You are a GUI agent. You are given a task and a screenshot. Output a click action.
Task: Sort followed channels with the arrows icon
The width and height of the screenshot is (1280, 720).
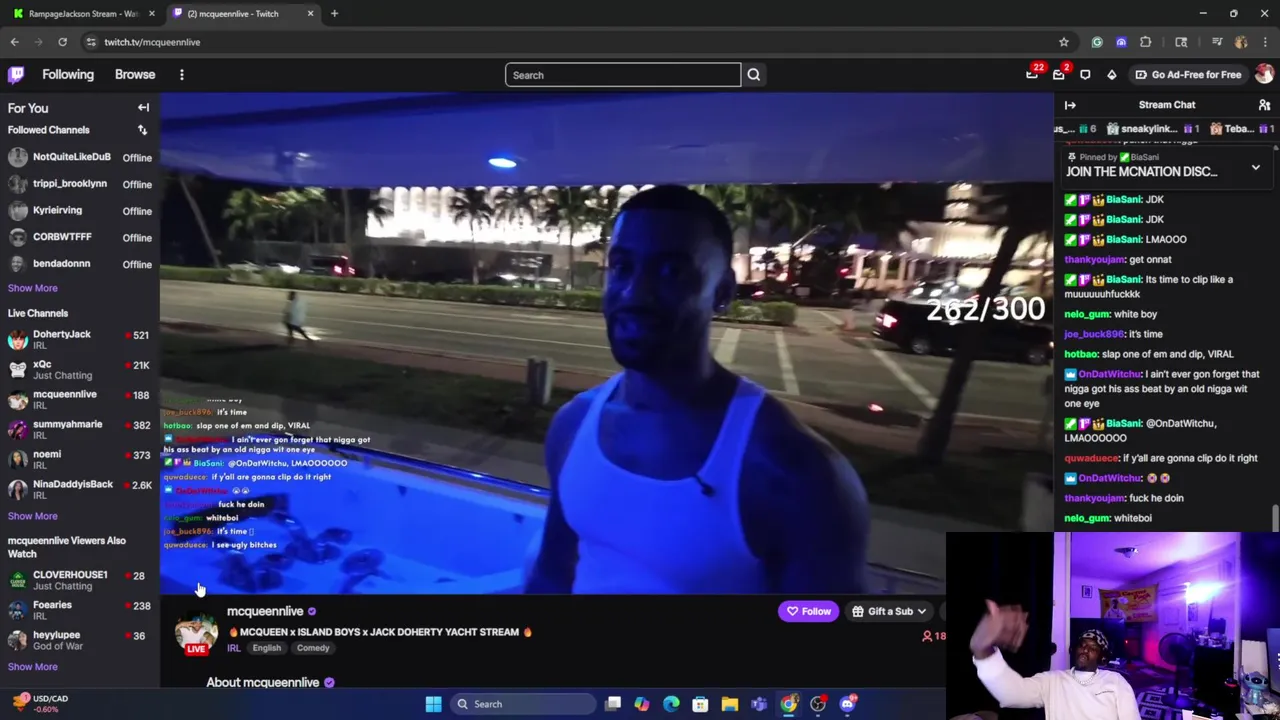click(142, 130)
